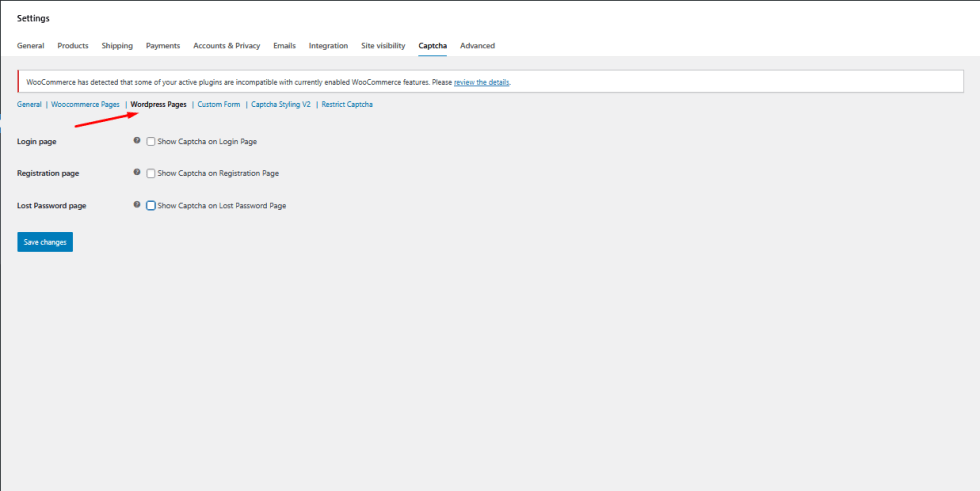Open the Integration tab
This screenshot has height=491, width=980.
tap(328, 46)
